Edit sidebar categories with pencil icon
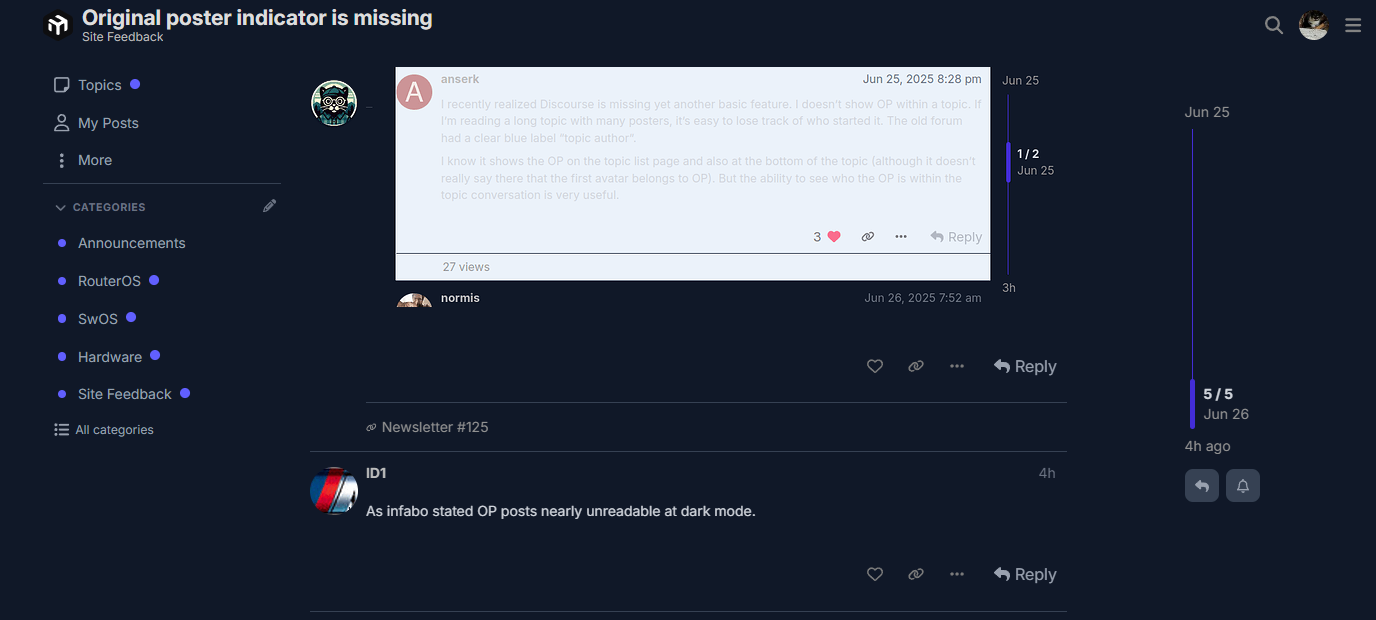Image resolution: width=1376 pixels, height=620 pixels. pyautogui.click(x=269, y=206)
